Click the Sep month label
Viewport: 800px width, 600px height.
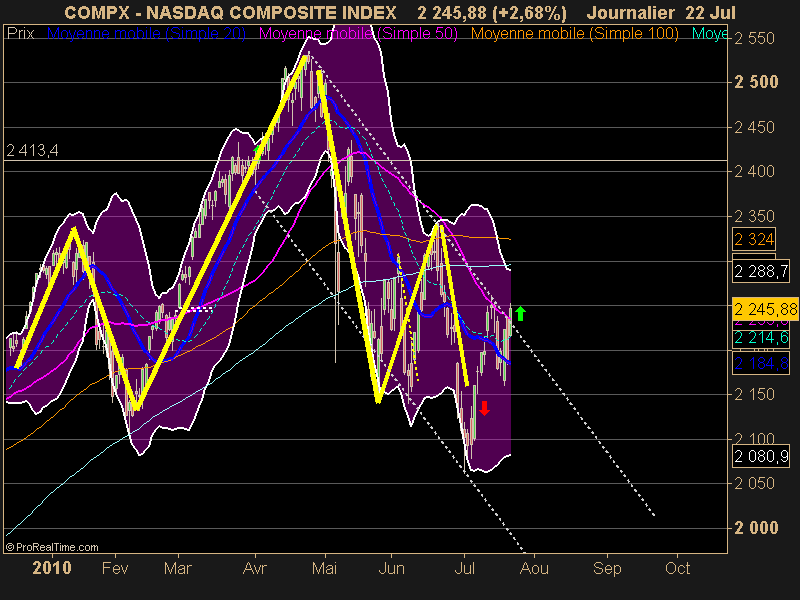pyautogui.click(x=607, y=568)
